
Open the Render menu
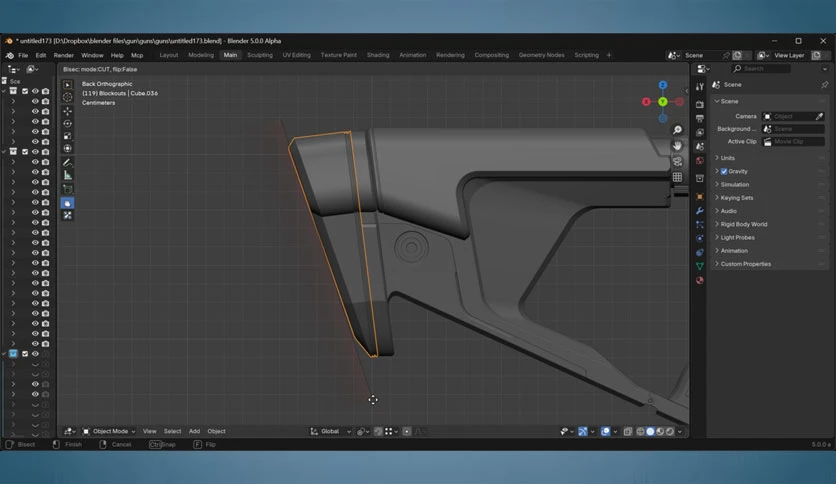tap(63, 55)
